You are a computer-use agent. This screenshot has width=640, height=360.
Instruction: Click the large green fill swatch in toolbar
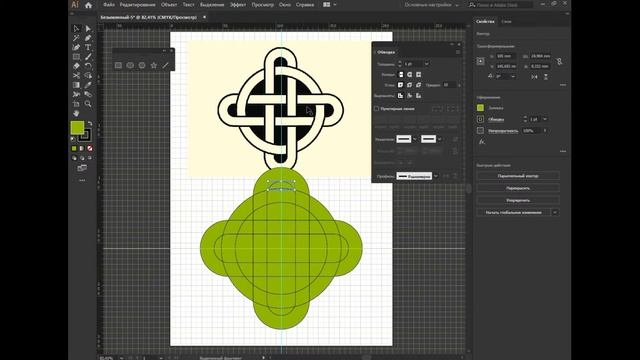pyautogui.click(x=77, y=128)
